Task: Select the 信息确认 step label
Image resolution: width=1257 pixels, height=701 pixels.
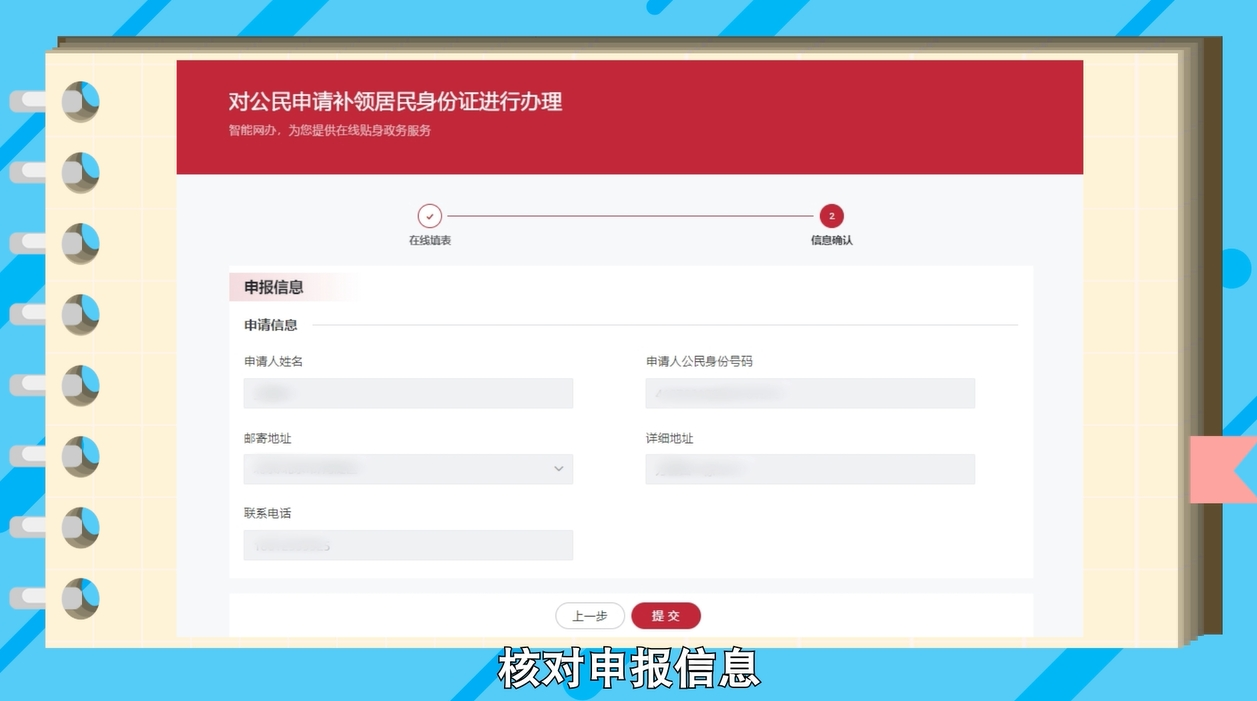Action: click(831, 240)
